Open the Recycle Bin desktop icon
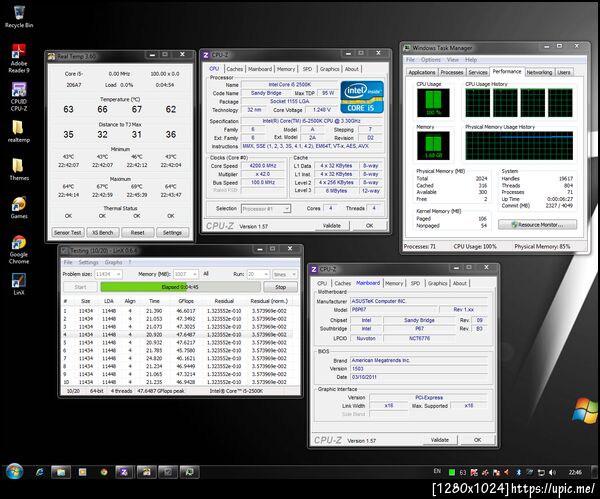Image resolution: width=600 pixels, height=499 pixels. point(19,16)
